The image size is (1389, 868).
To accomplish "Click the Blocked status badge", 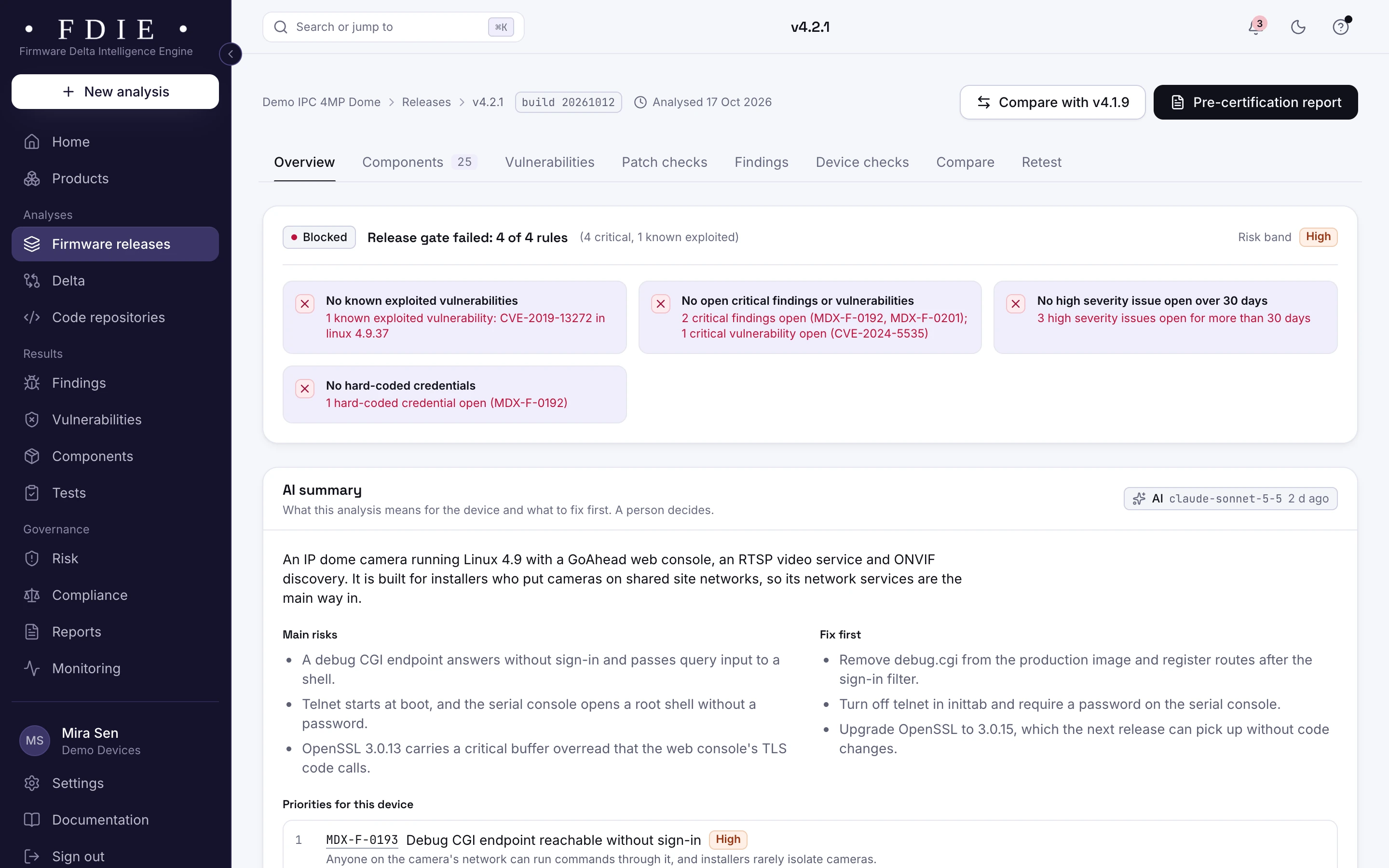I will (x=319, y=237).
